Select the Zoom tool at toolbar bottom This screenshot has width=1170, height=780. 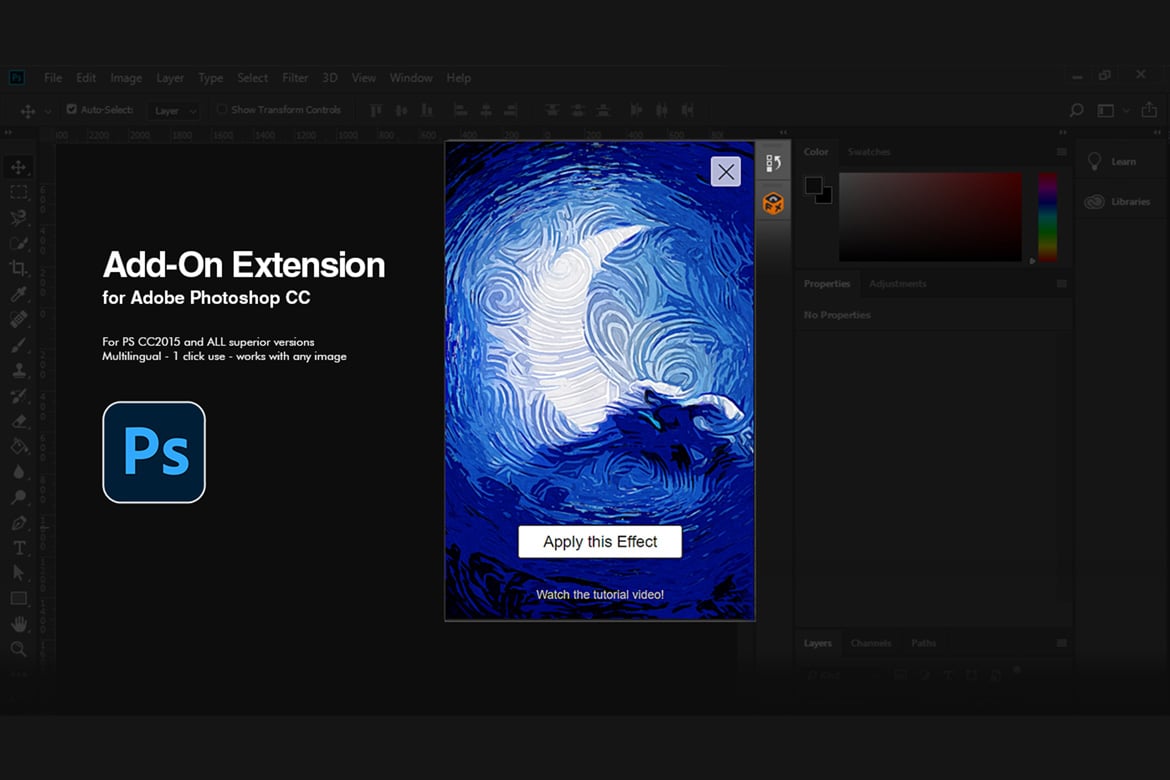point(19,649)
